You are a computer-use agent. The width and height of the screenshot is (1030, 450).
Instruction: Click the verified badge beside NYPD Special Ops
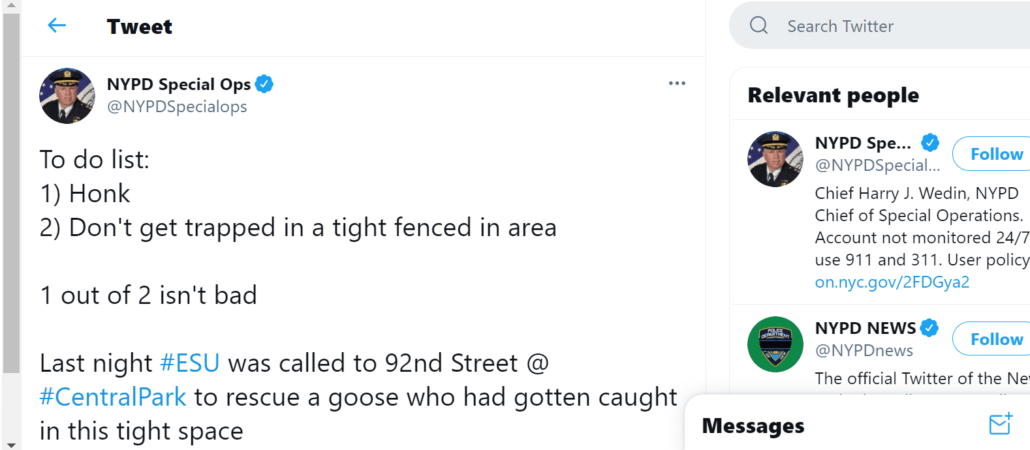coord(265,84)
